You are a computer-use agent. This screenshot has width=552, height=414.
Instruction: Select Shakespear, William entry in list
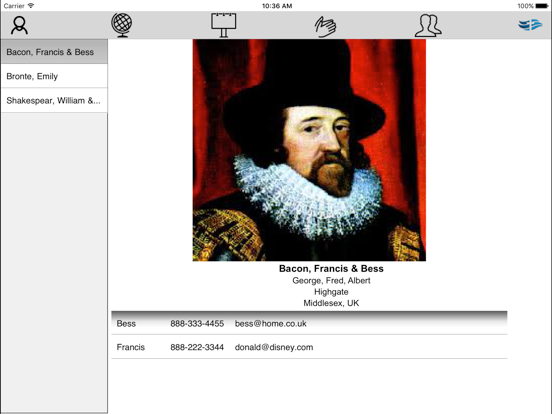tap(54, 101)
